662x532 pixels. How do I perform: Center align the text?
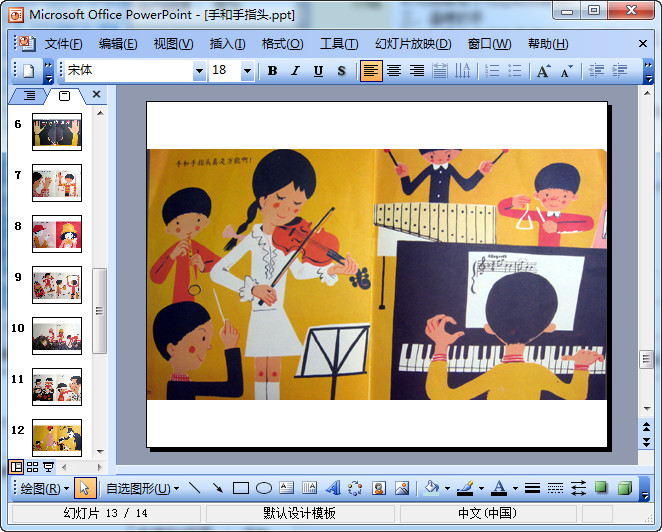[x=394, y=71]
